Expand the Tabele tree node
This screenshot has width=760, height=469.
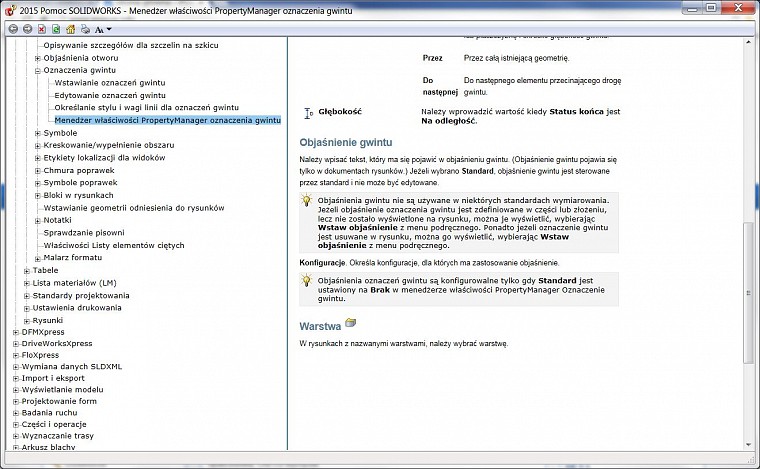tap(27, 271)
